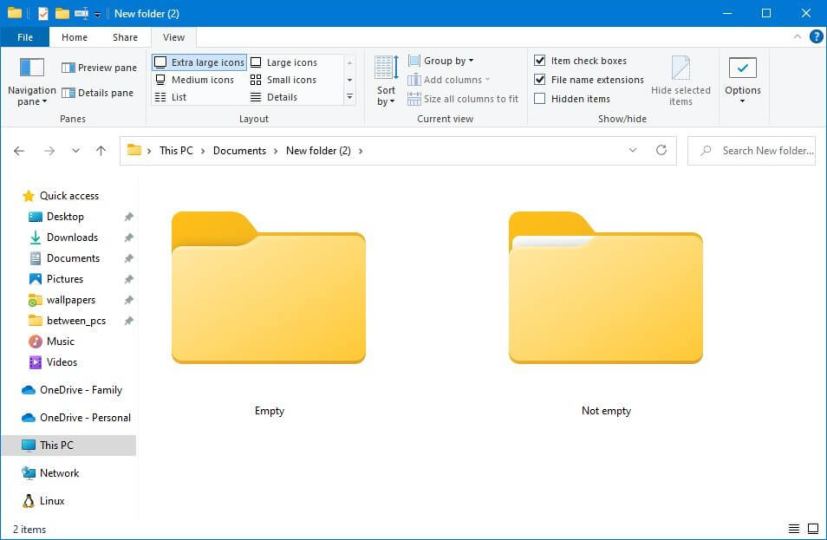Toggle the Preview pane
Screen dimensions: 827x540
(99, 68)
